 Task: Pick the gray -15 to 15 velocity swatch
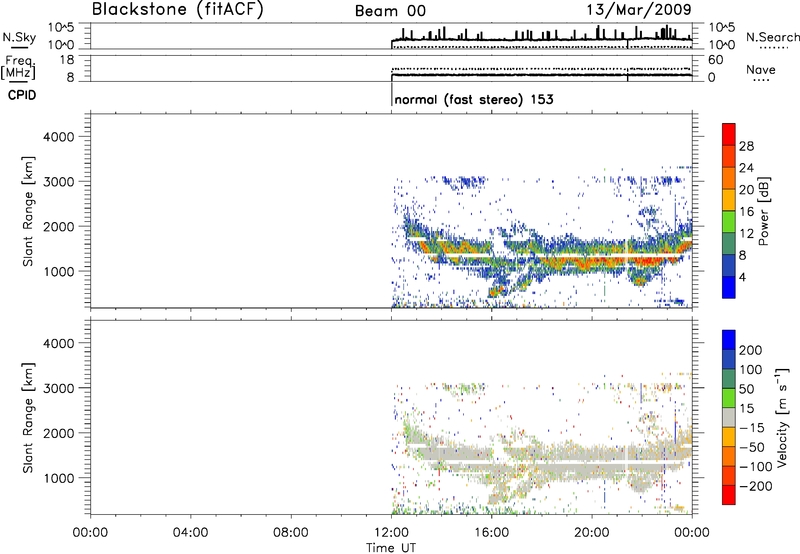pos(729,417)
